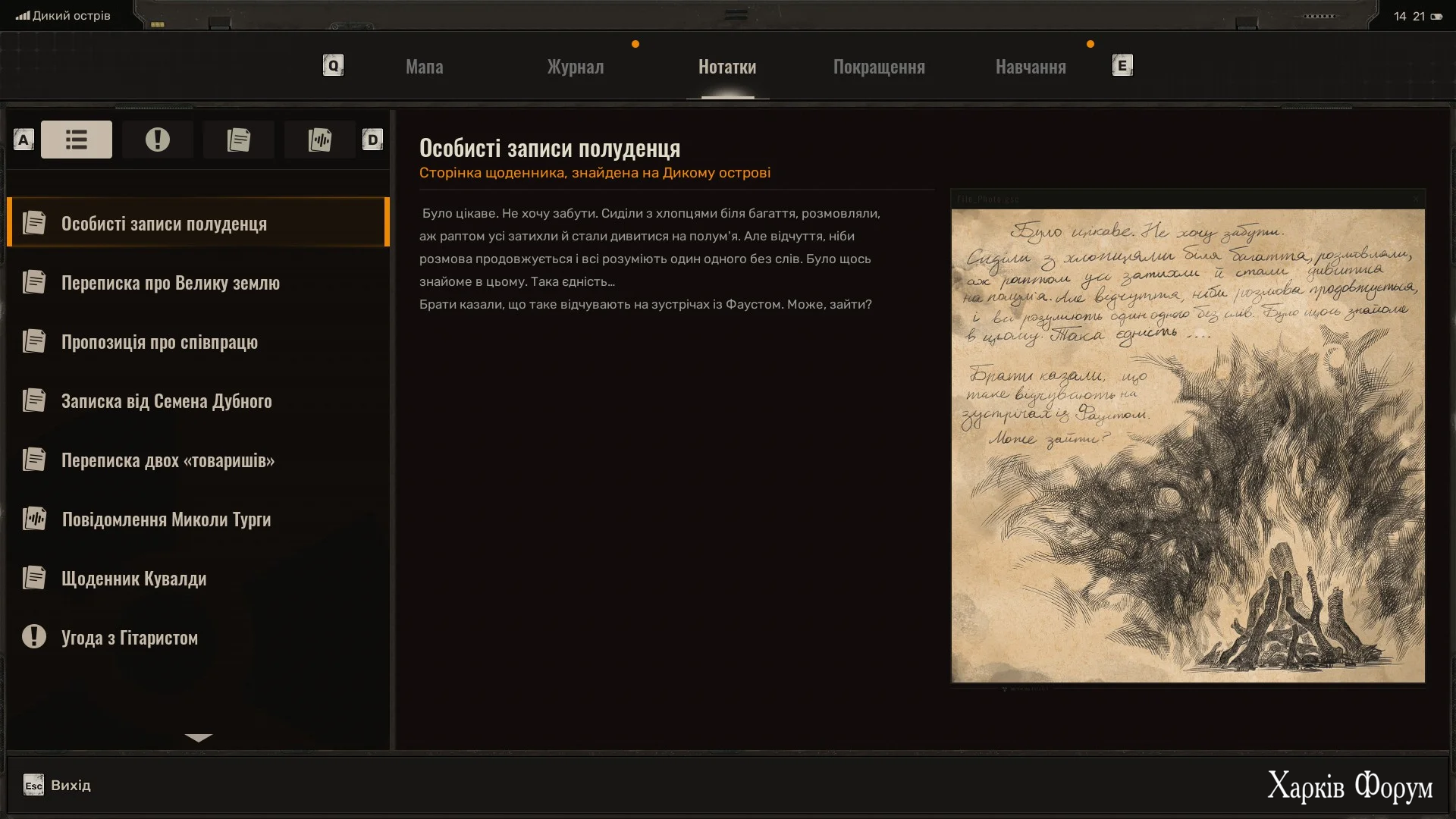This screenshot has height=819, width=1456.
Task: Click the handwritten diary page image
Action: click(x=1188, y=446)
